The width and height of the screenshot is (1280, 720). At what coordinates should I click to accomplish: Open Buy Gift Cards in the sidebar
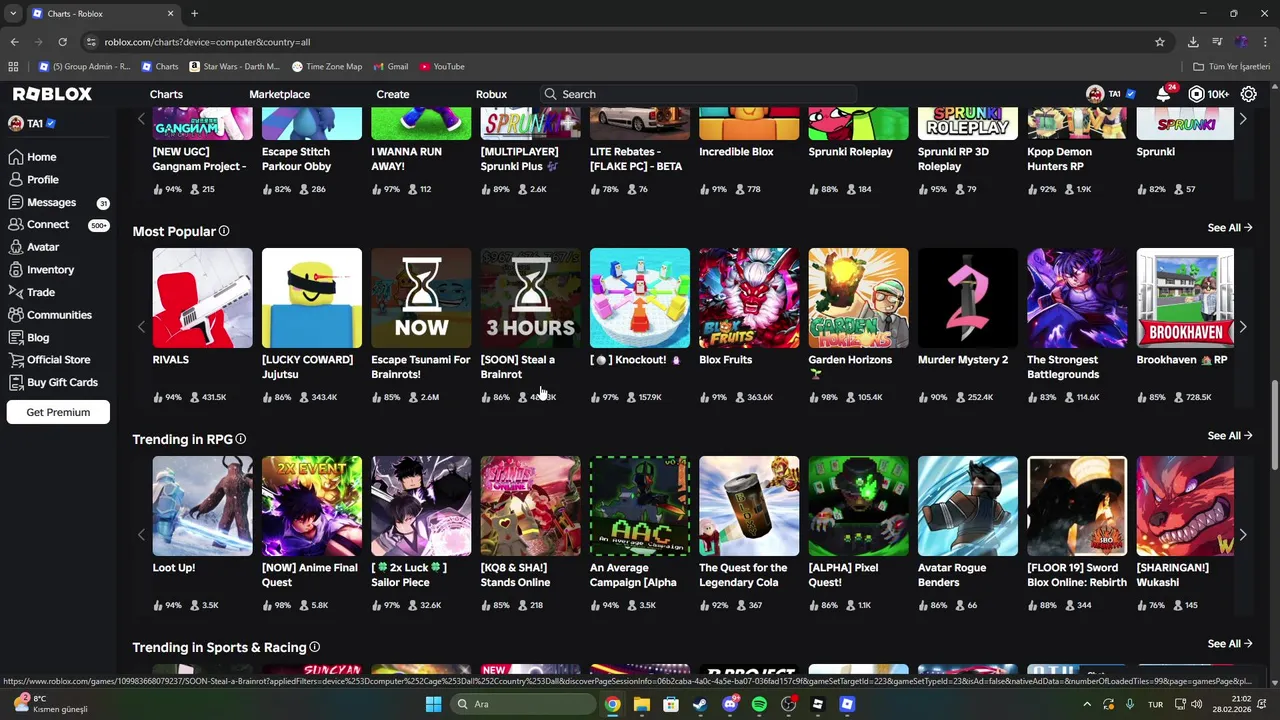pos(58,382)
